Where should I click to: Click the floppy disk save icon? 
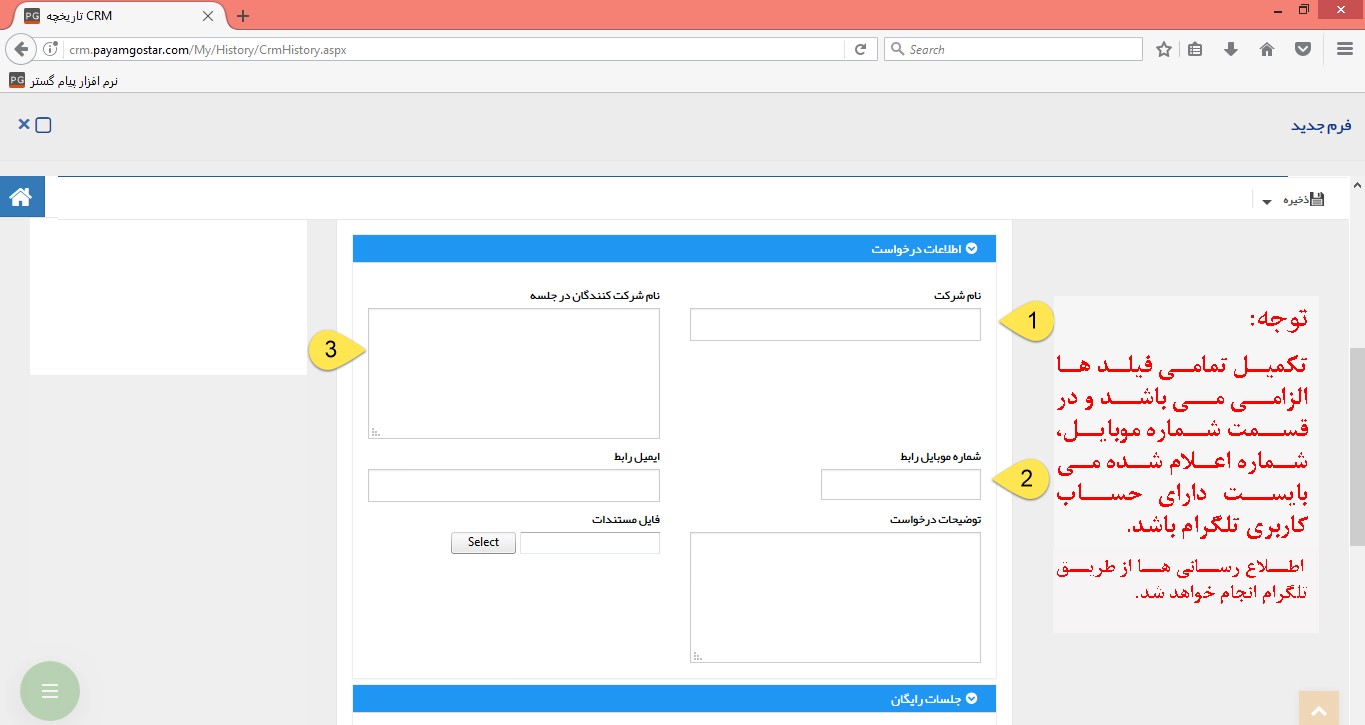(x=1318, y=198)
